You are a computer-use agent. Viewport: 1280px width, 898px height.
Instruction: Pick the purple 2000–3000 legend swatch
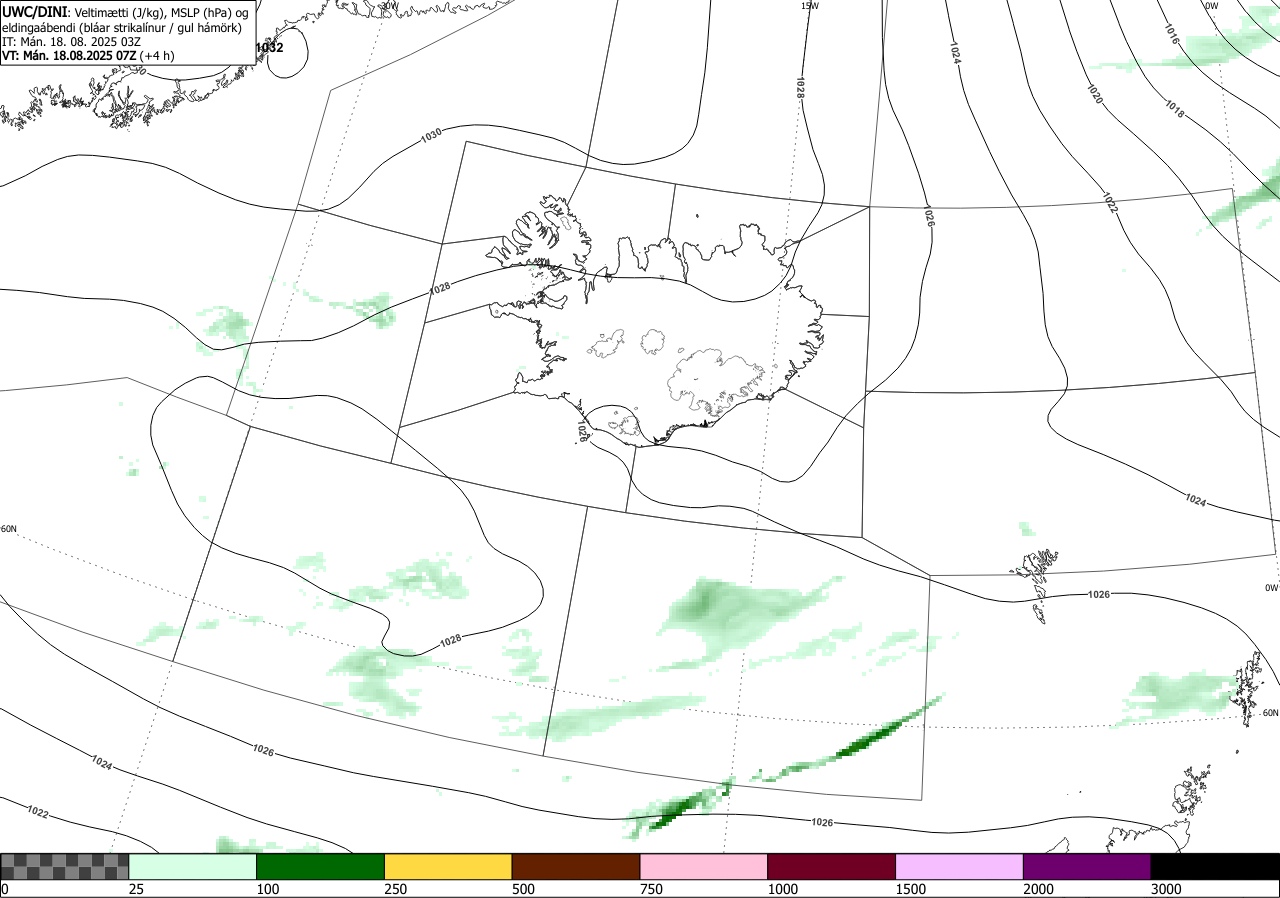[x=1087, y=866]
